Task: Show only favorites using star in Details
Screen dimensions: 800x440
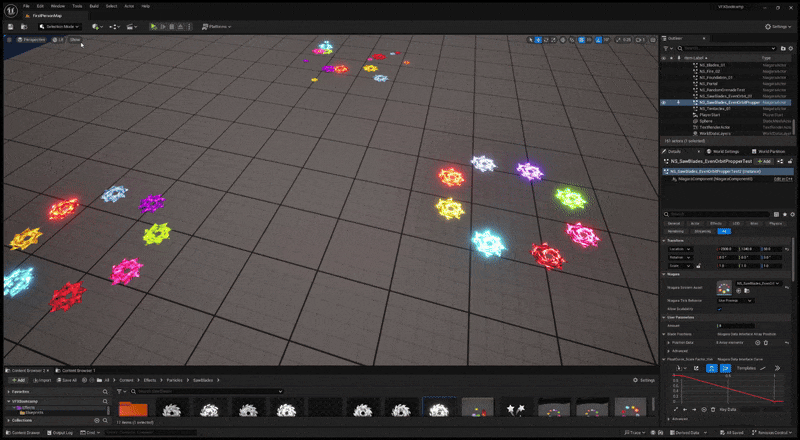Action: point(785,214)
